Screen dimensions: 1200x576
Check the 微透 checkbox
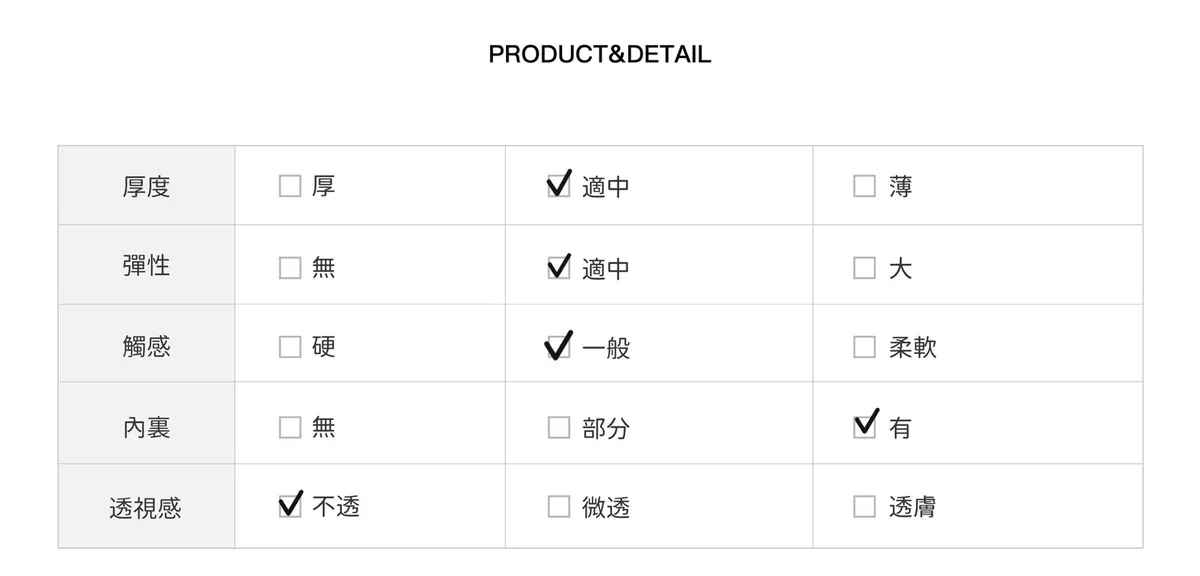click(559, 507)
